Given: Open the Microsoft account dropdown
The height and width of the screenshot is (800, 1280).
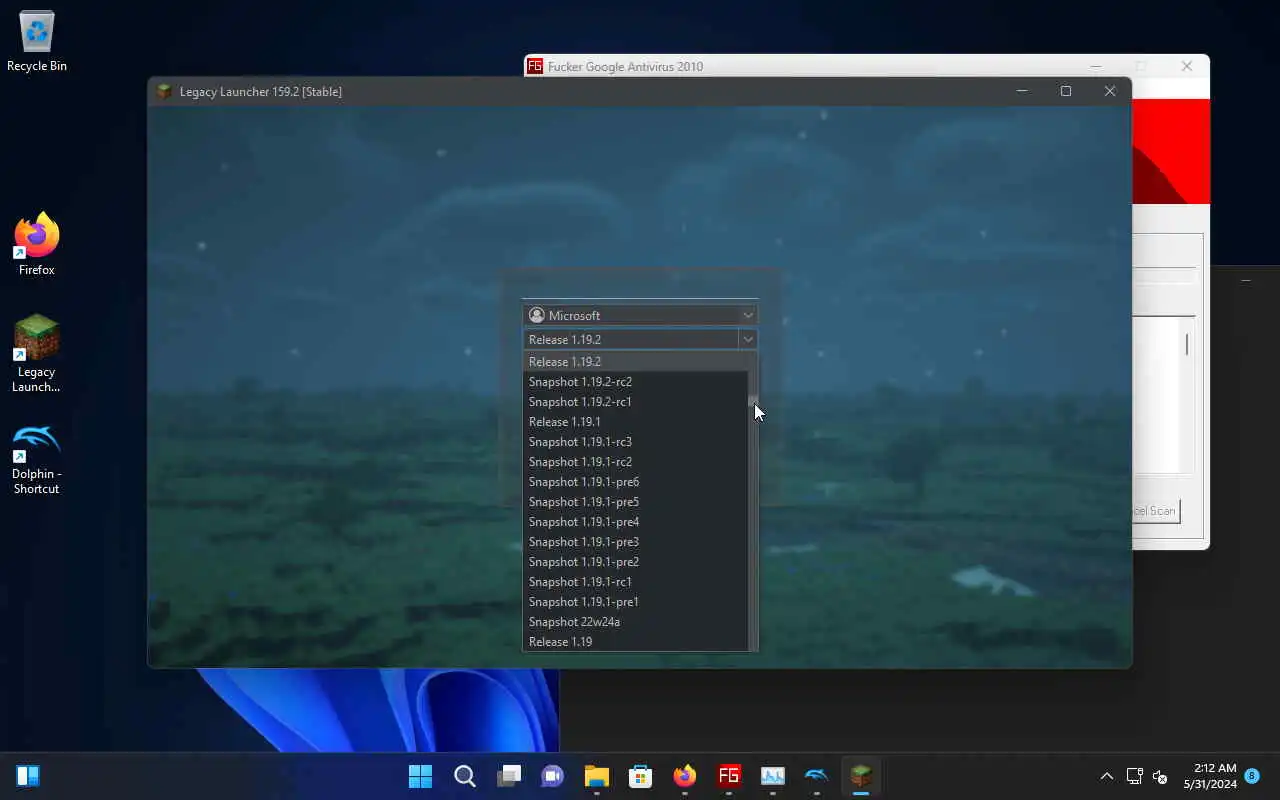Looking at the screenshot, I should click(x=640, y=315).
